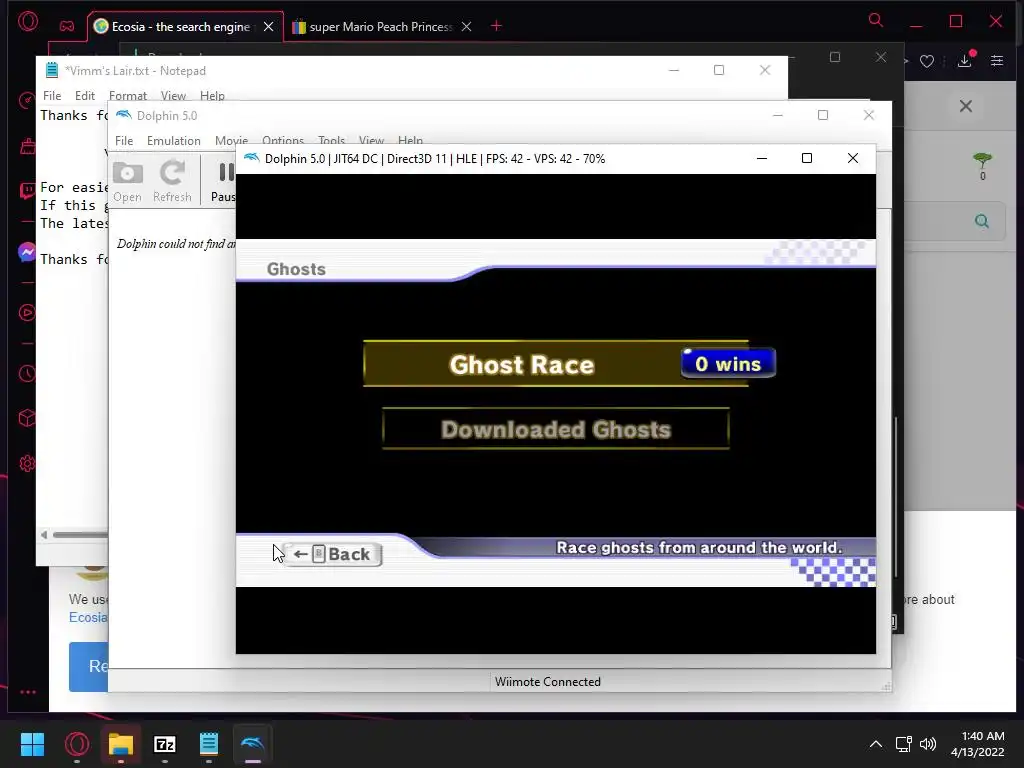Open the volume speaker tray icon
The width and height of the screenshot is (1024, 768).
coord(928,744)
